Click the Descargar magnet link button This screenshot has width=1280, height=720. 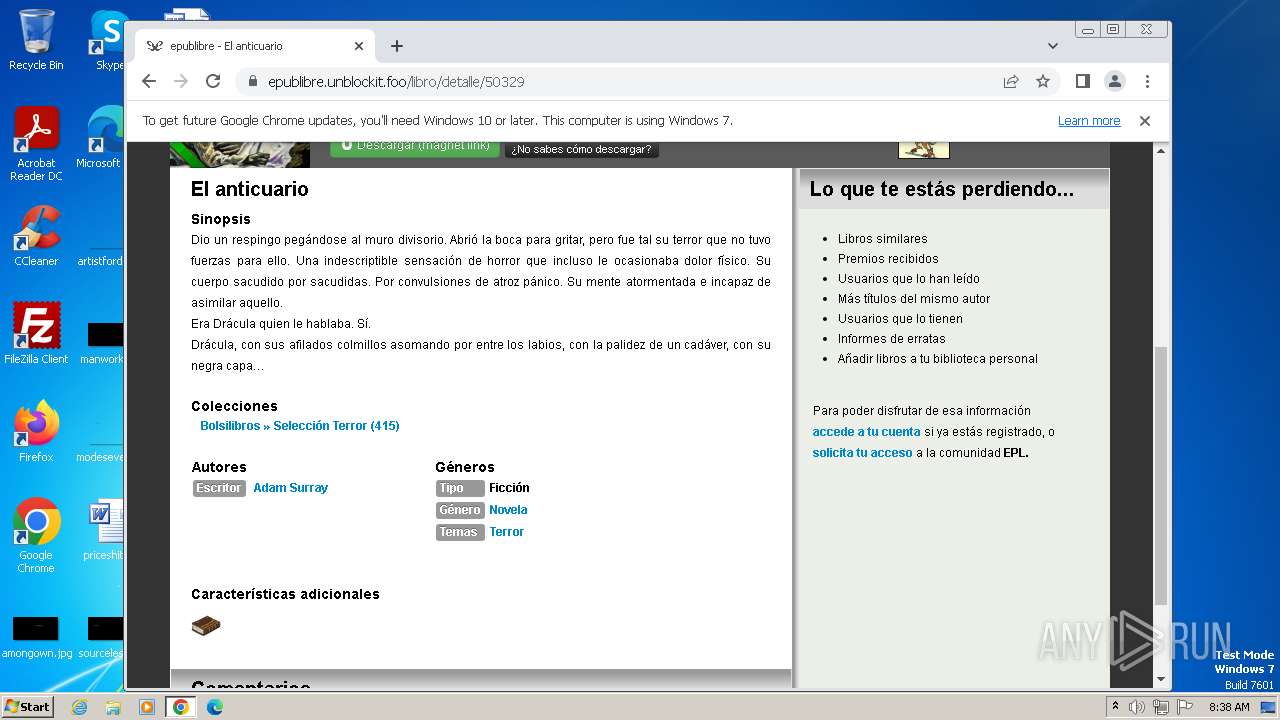(x=415, y=147)
